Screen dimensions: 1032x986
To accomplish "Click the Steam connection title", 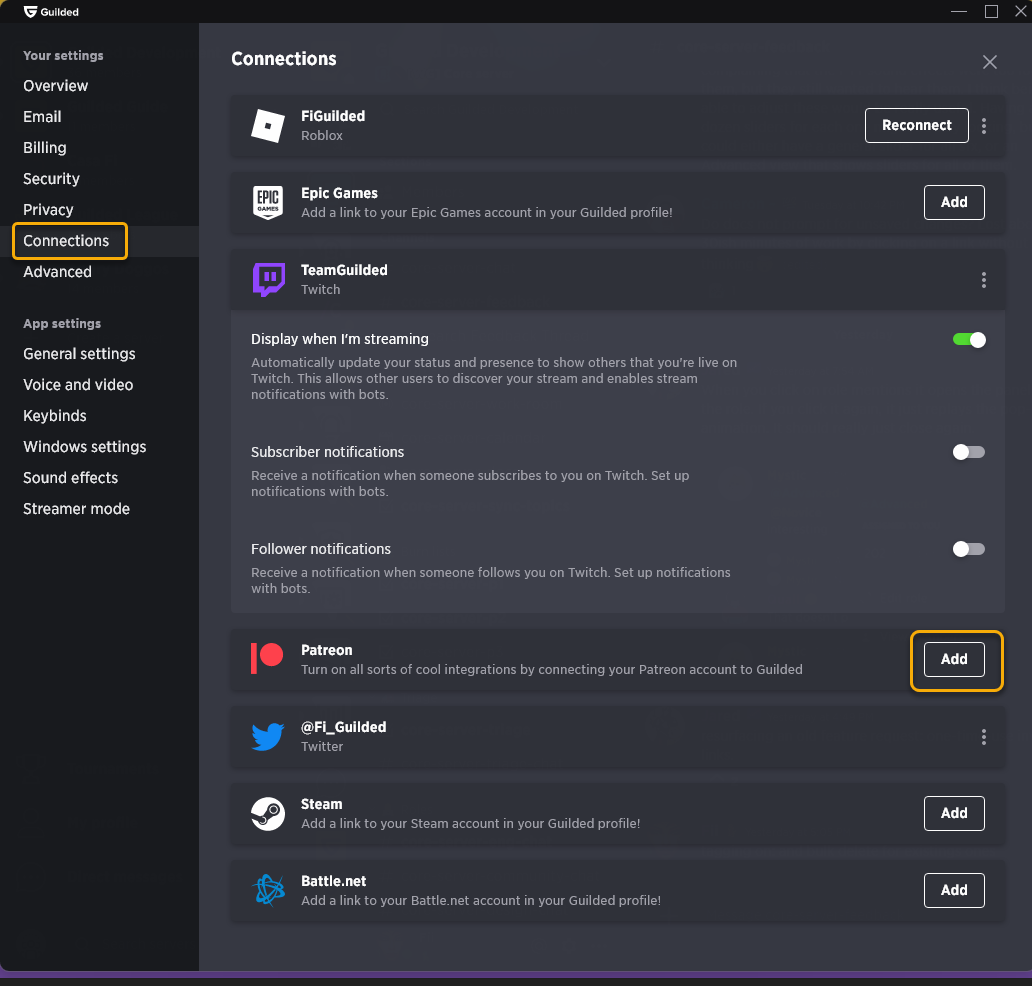I will [322, 804].
